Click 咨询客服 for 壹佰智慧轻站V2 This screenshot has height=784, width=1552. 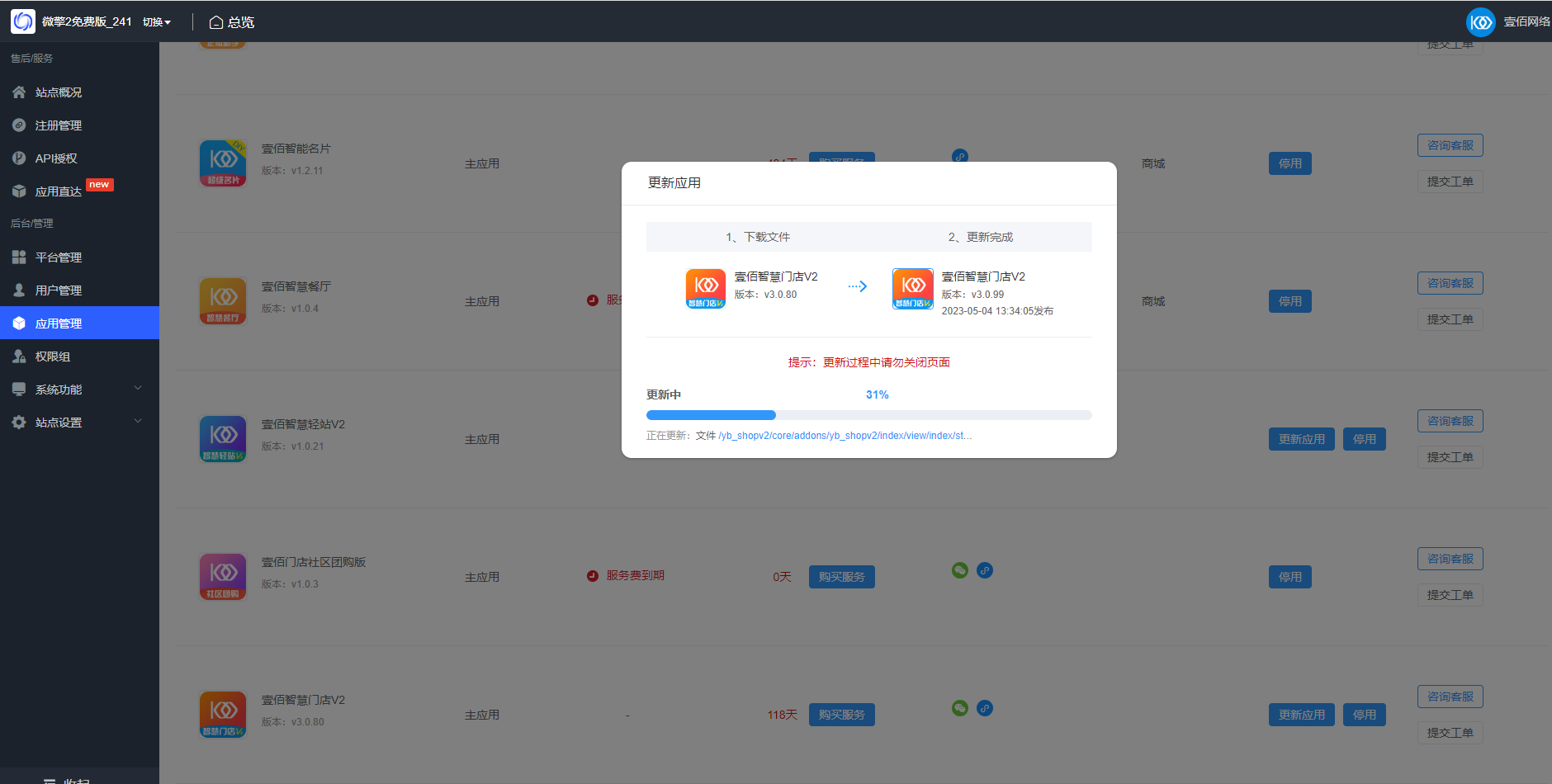pos(1450,421)
